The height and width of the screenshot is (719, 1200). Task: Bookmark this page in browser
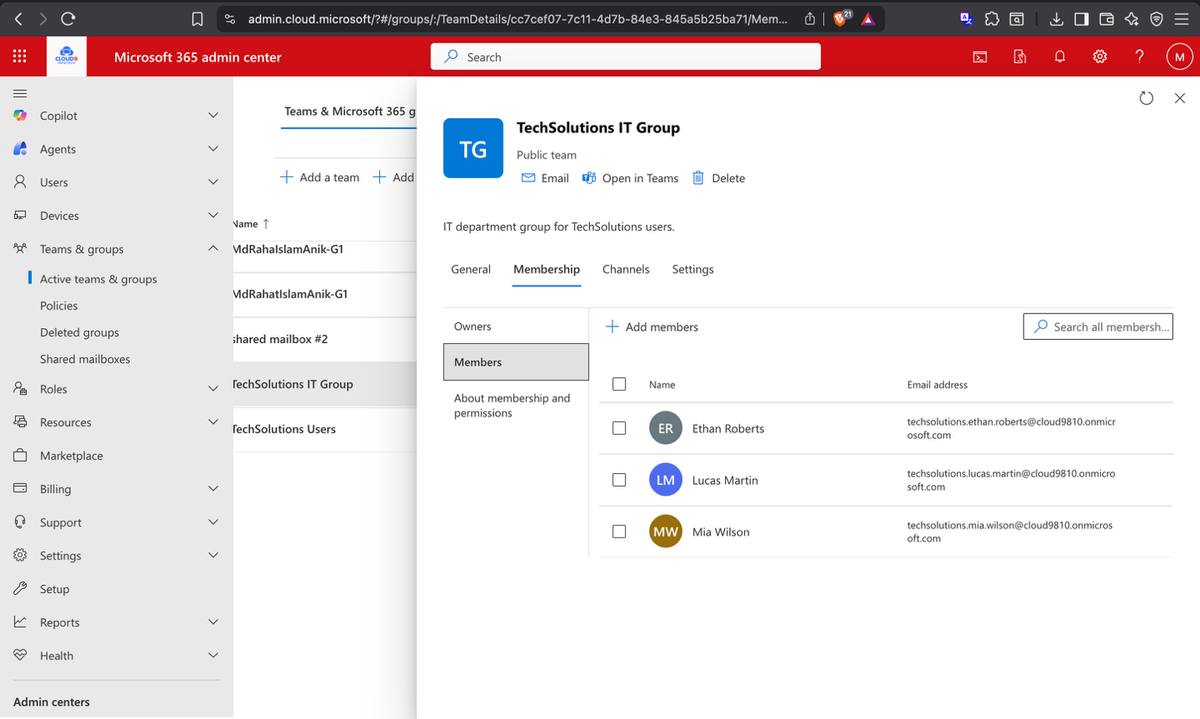pos(198,18)
